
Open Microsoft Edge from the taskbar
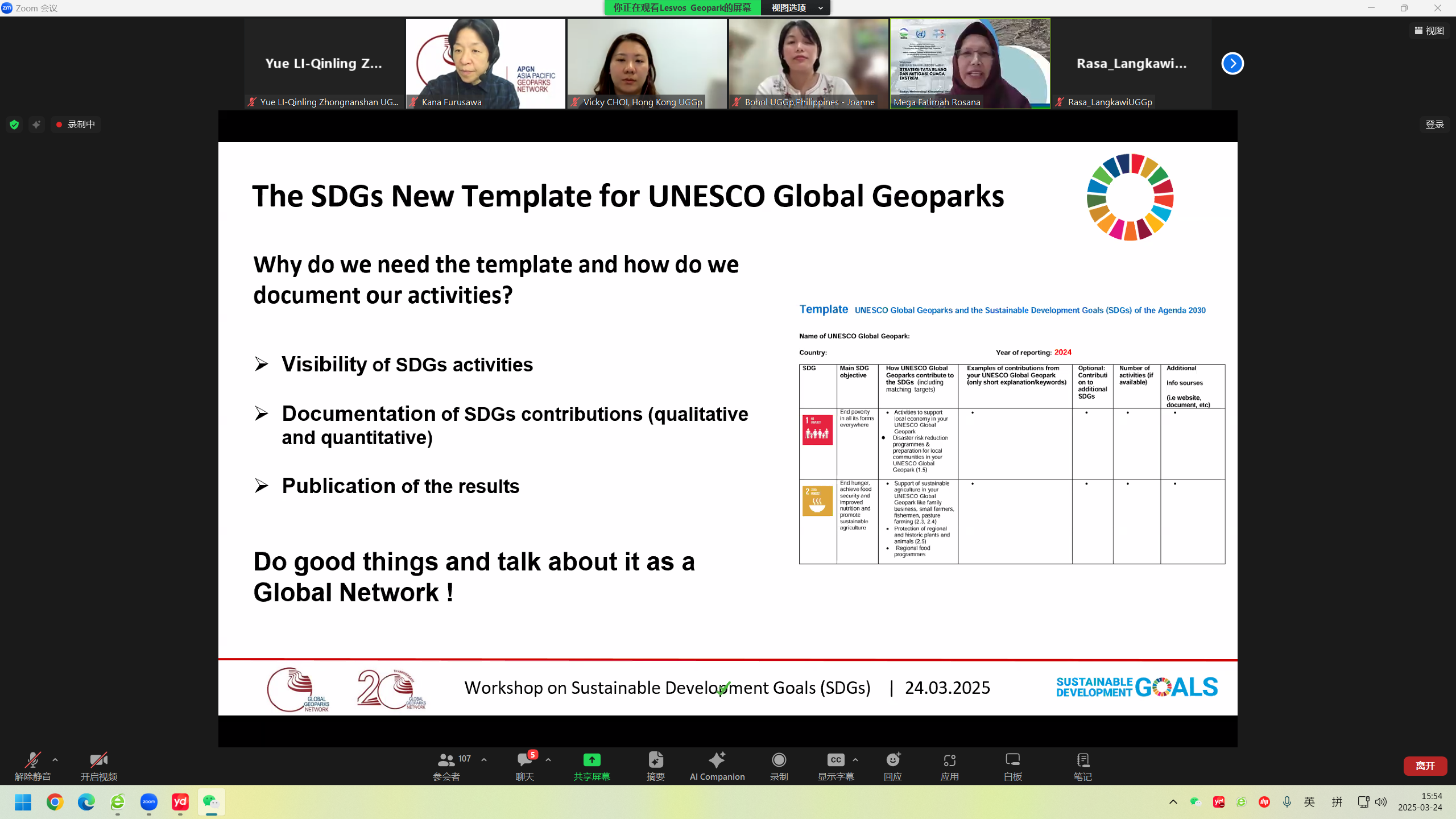pyautogui.click(x=86, y=802)
